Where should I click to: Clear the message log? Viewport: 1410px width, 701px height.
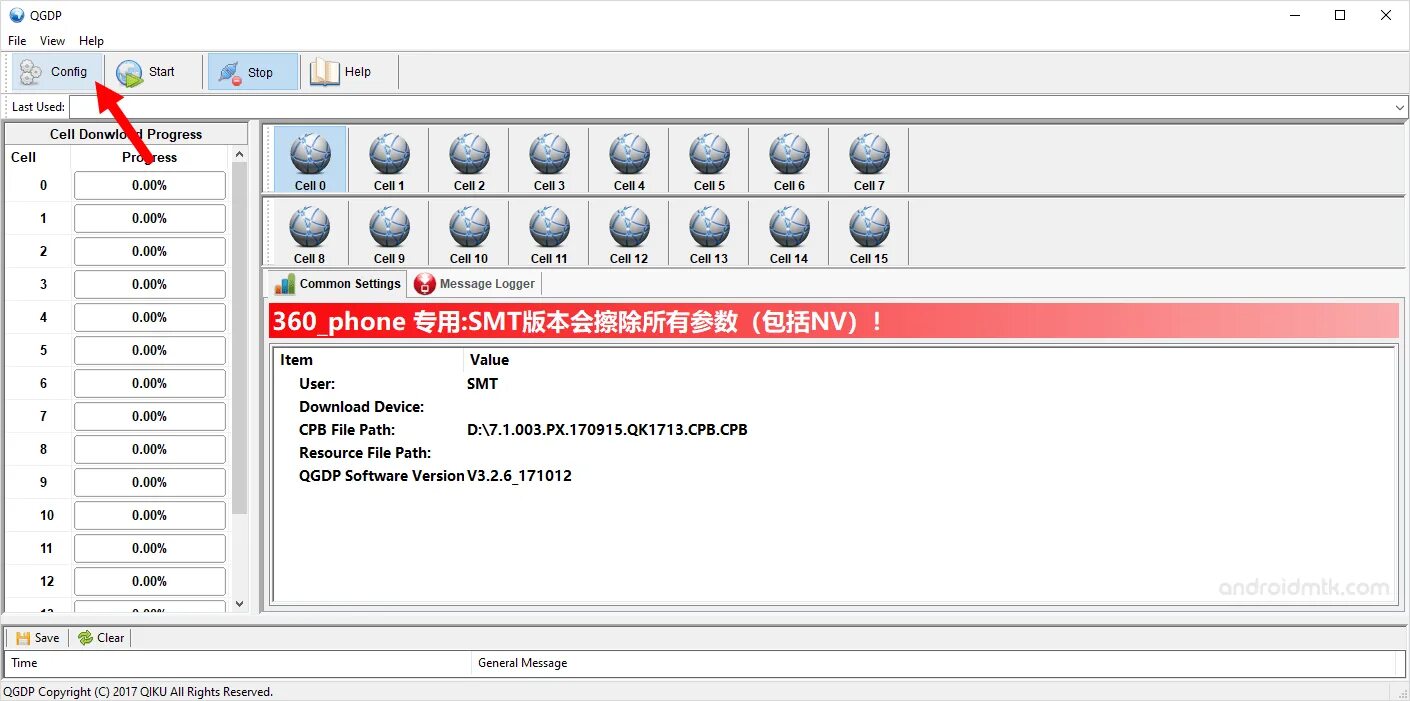100,637
